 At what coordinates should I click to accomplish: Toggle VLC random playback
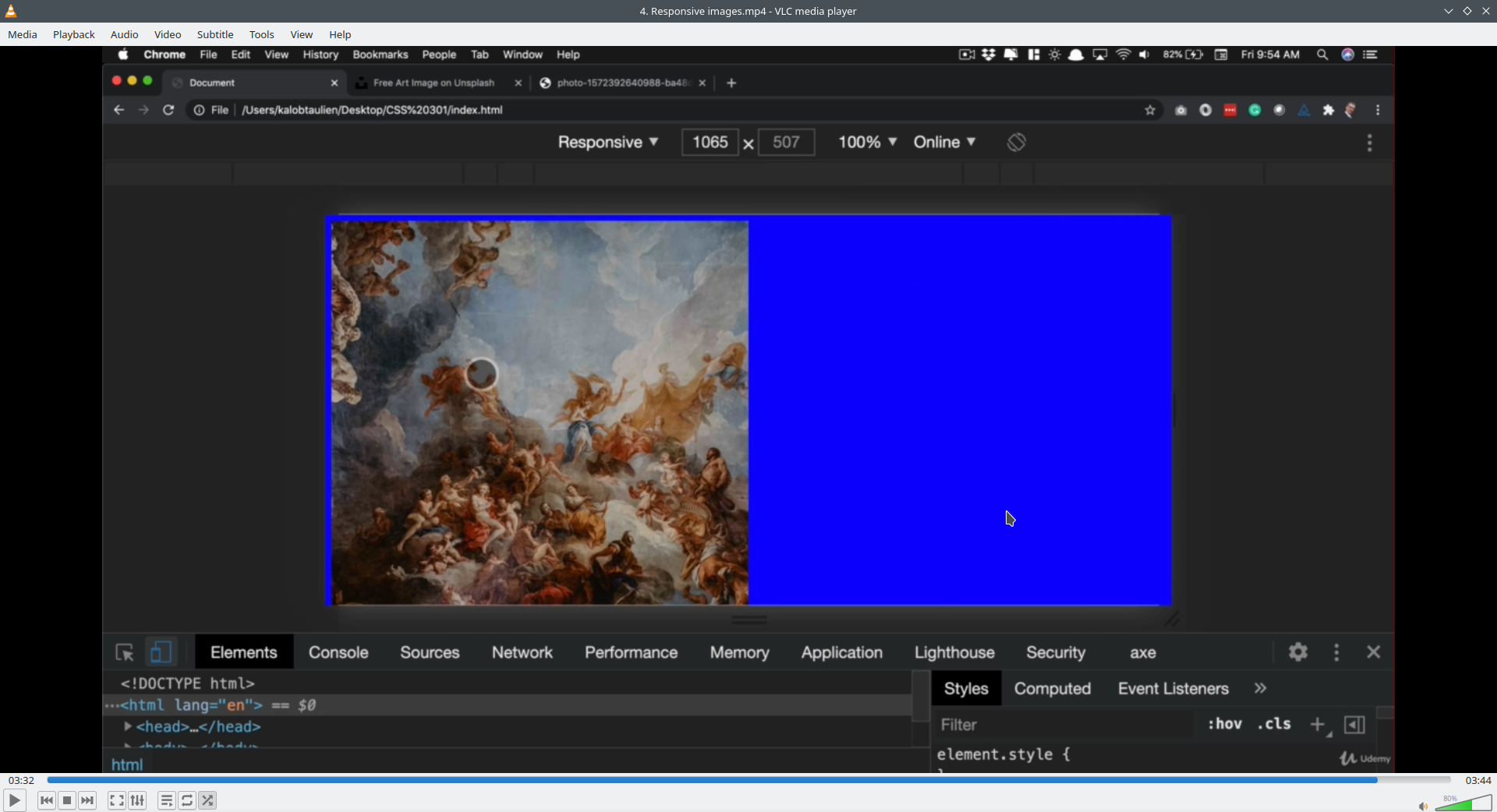point(207,800)
